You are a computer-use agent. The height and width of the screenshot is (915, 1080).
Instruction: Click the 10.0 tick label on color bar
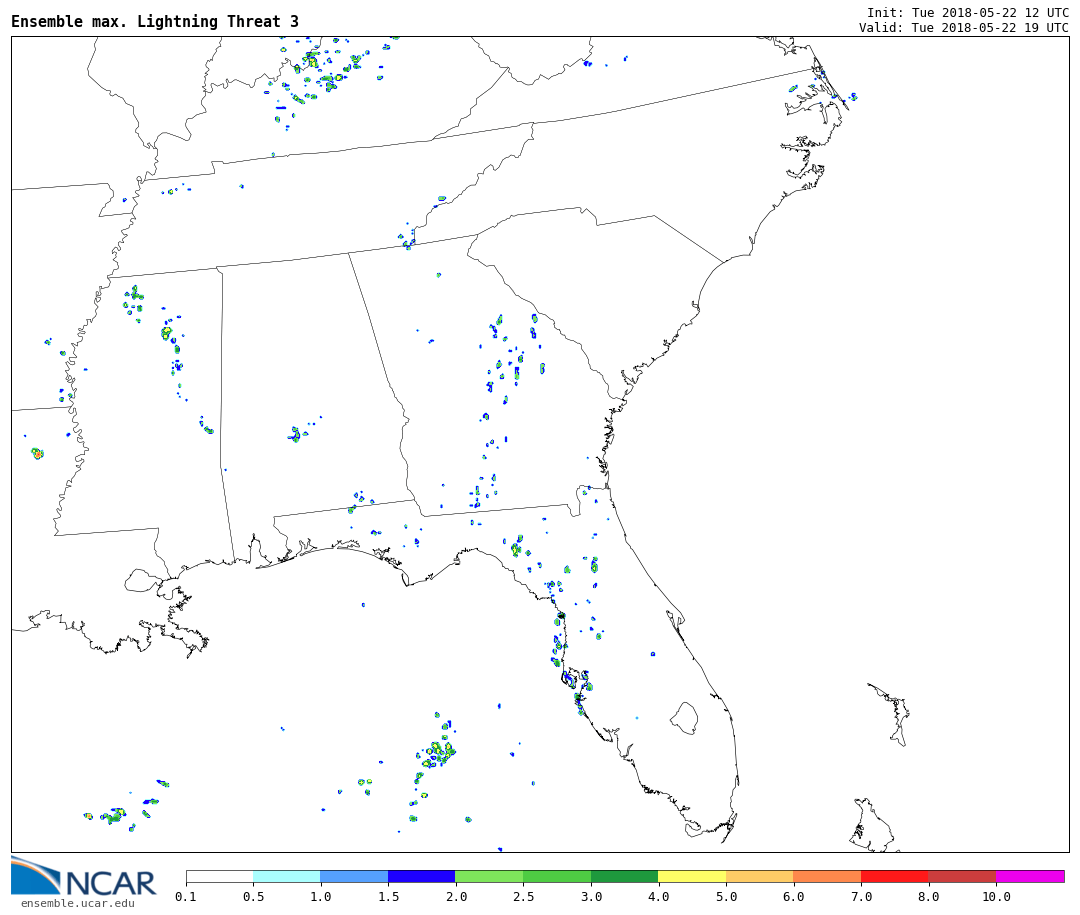point(995,897)
